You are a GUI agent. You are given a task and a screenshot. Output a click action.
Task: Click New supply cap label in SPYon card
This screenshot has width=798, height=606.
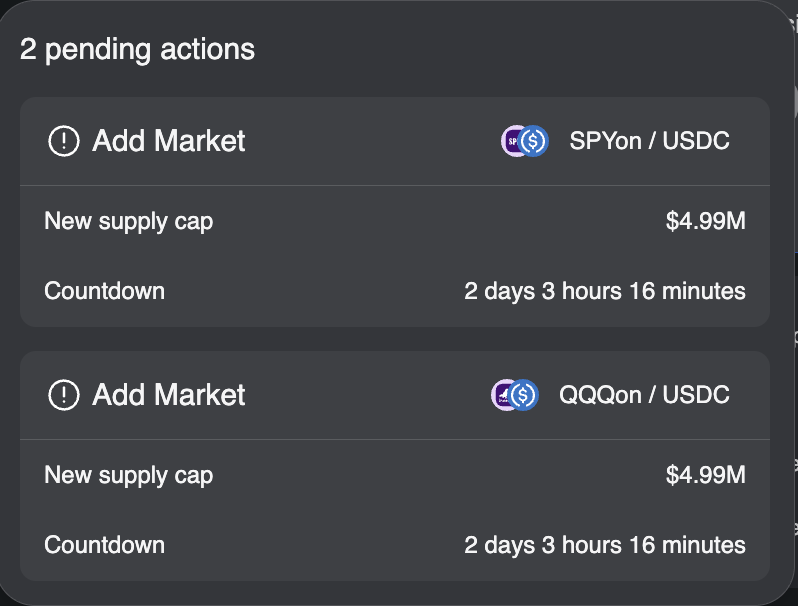point(129,221)
